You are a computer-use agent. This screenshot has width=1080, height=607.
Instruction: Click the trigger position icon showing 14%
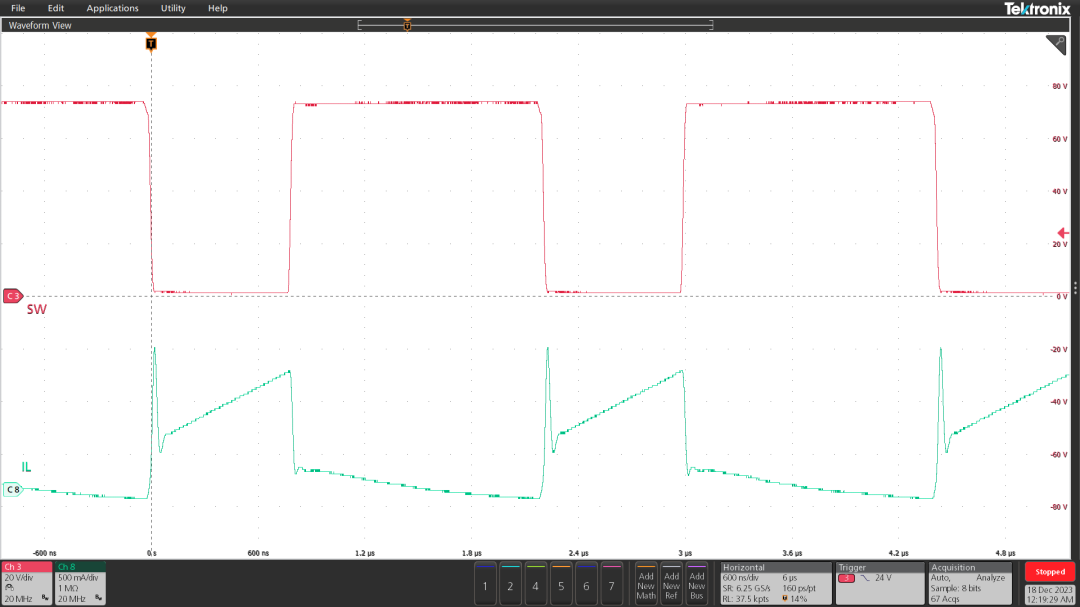click(785, 599)
